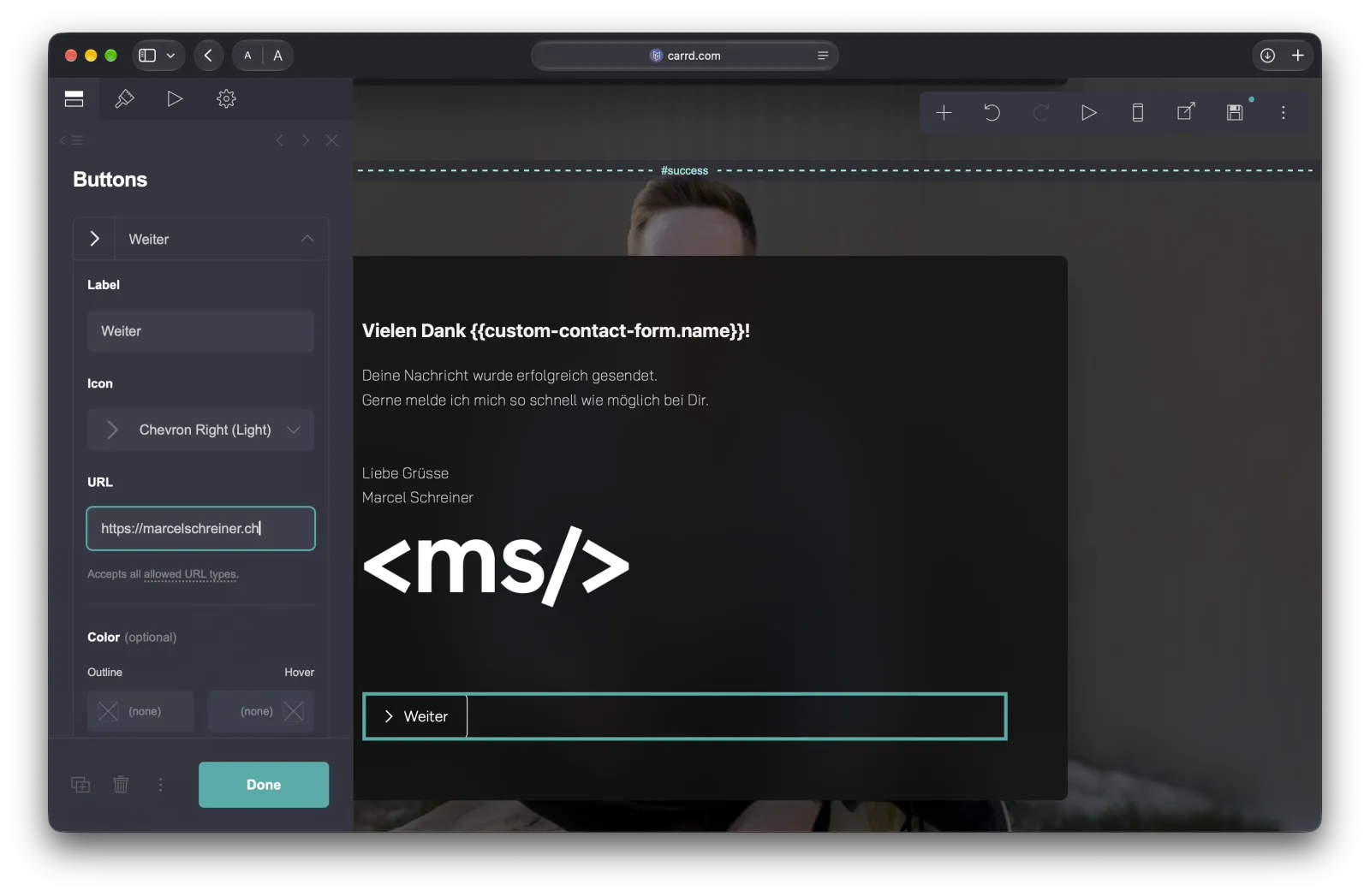Open Safari sidebar dropdown arrow

[x=170, y=56]
